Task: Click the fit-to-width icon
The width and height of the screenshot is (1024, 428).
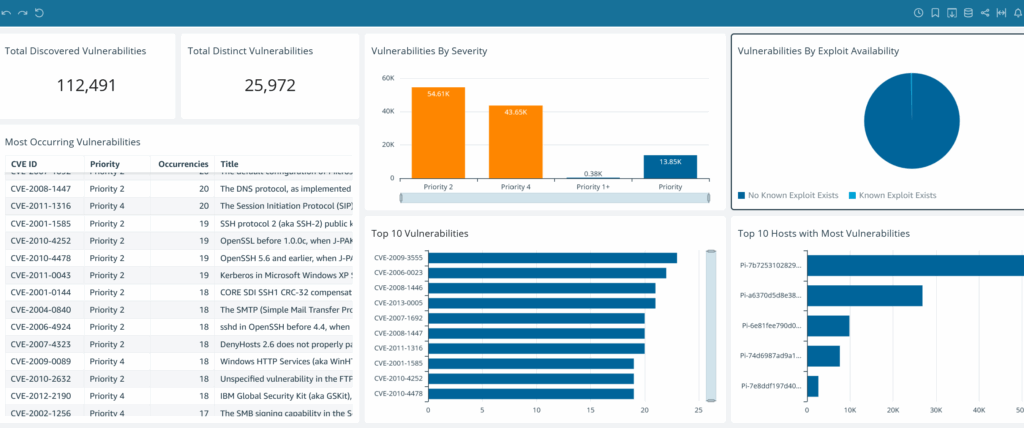Action: [1001, 13]
